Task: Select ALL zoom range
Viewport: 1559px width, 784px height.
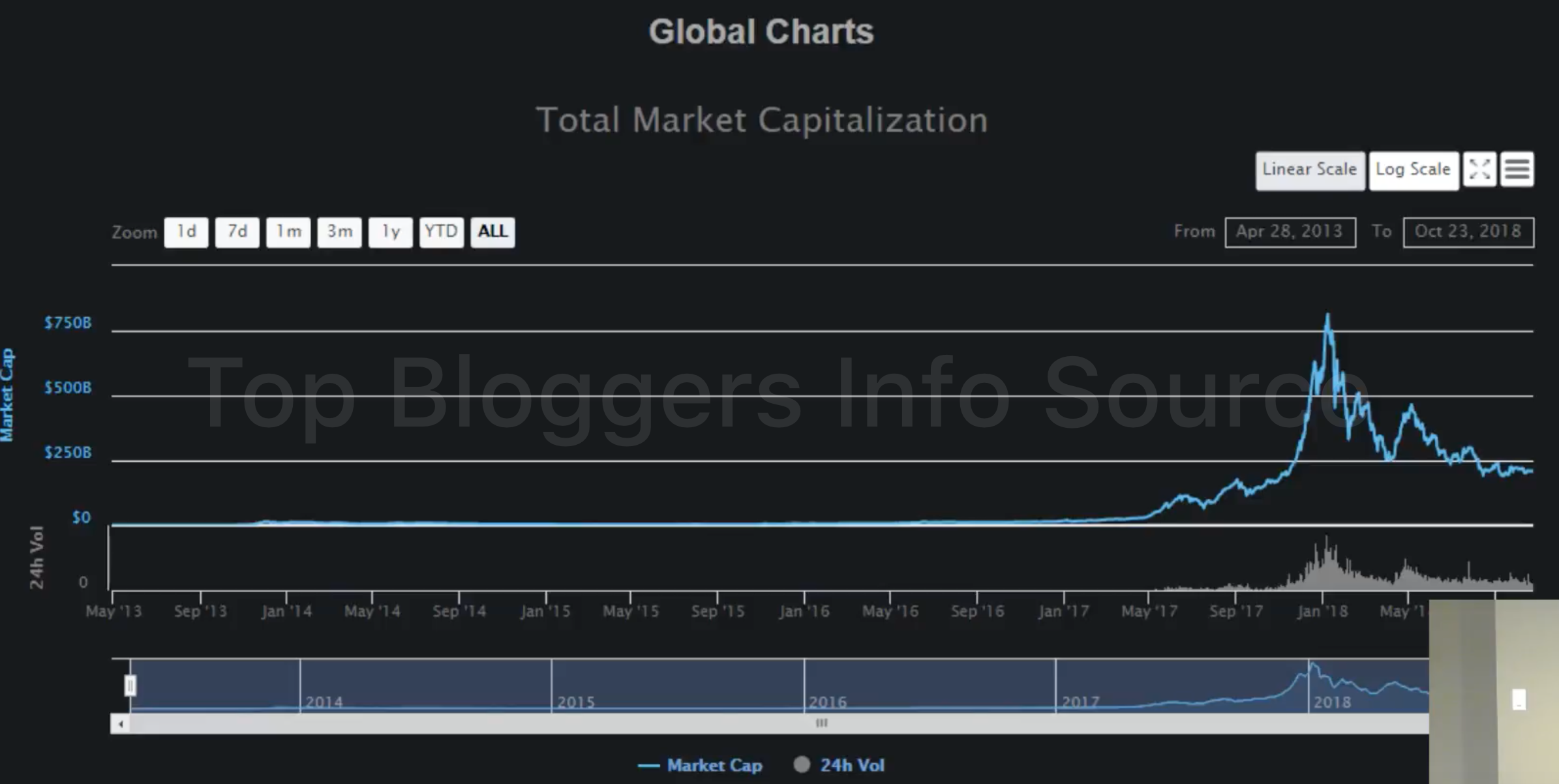Action: (492, 232)
